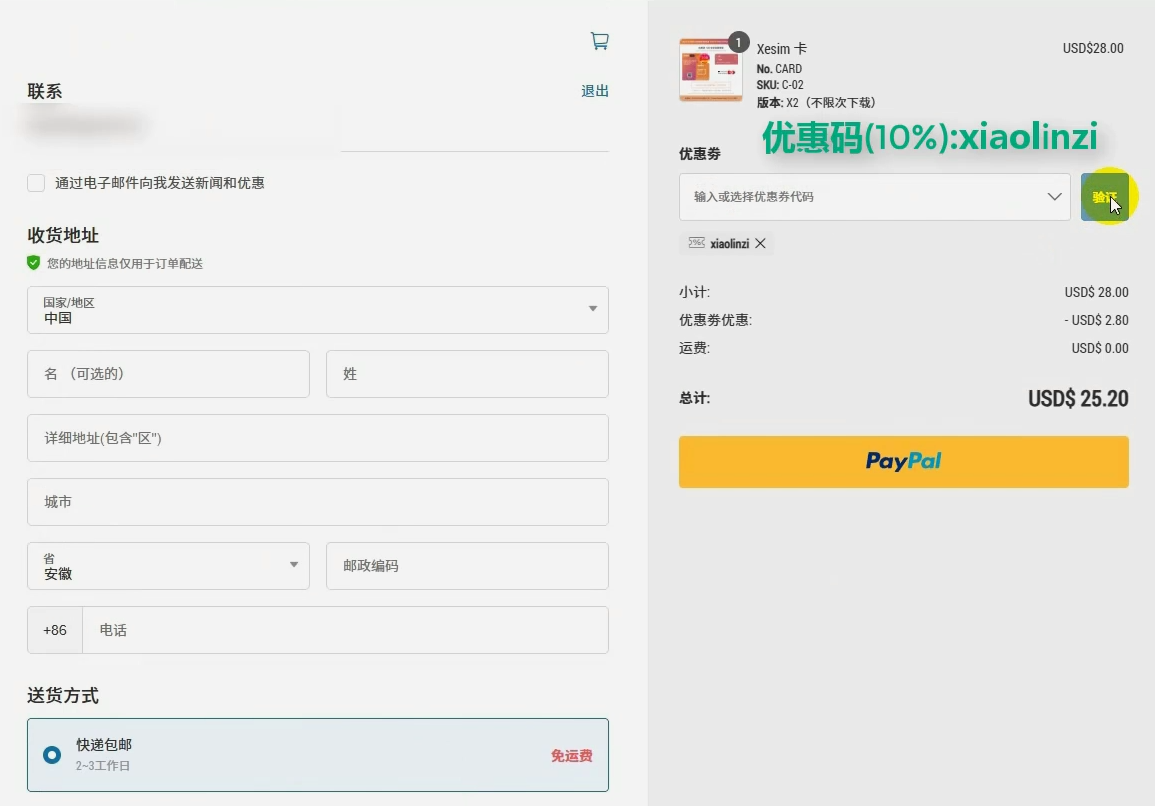Open the 省 province dropdown
This screenshot has width=1155, height=806.
[x=168, y=566]
